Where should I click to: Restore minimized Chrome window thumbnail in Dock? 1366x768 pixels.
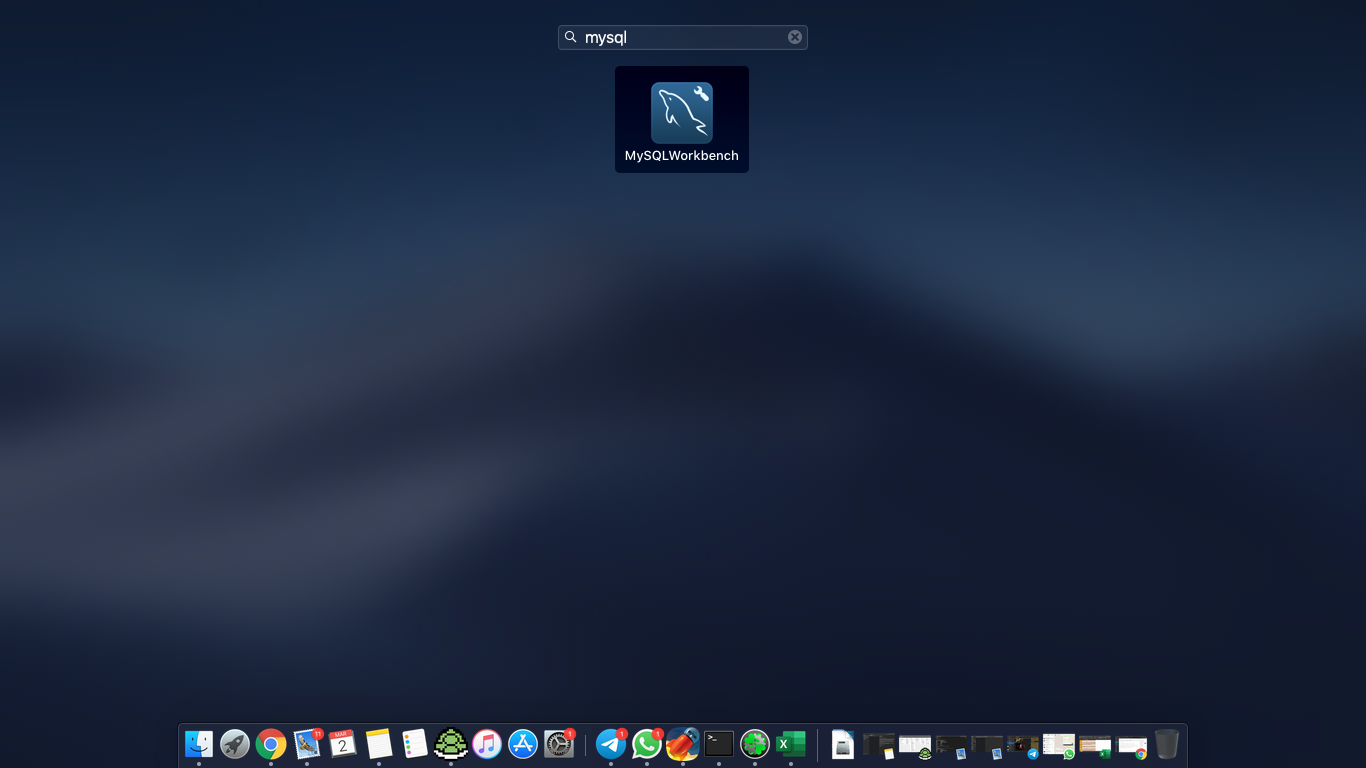tap(1132, 746)
